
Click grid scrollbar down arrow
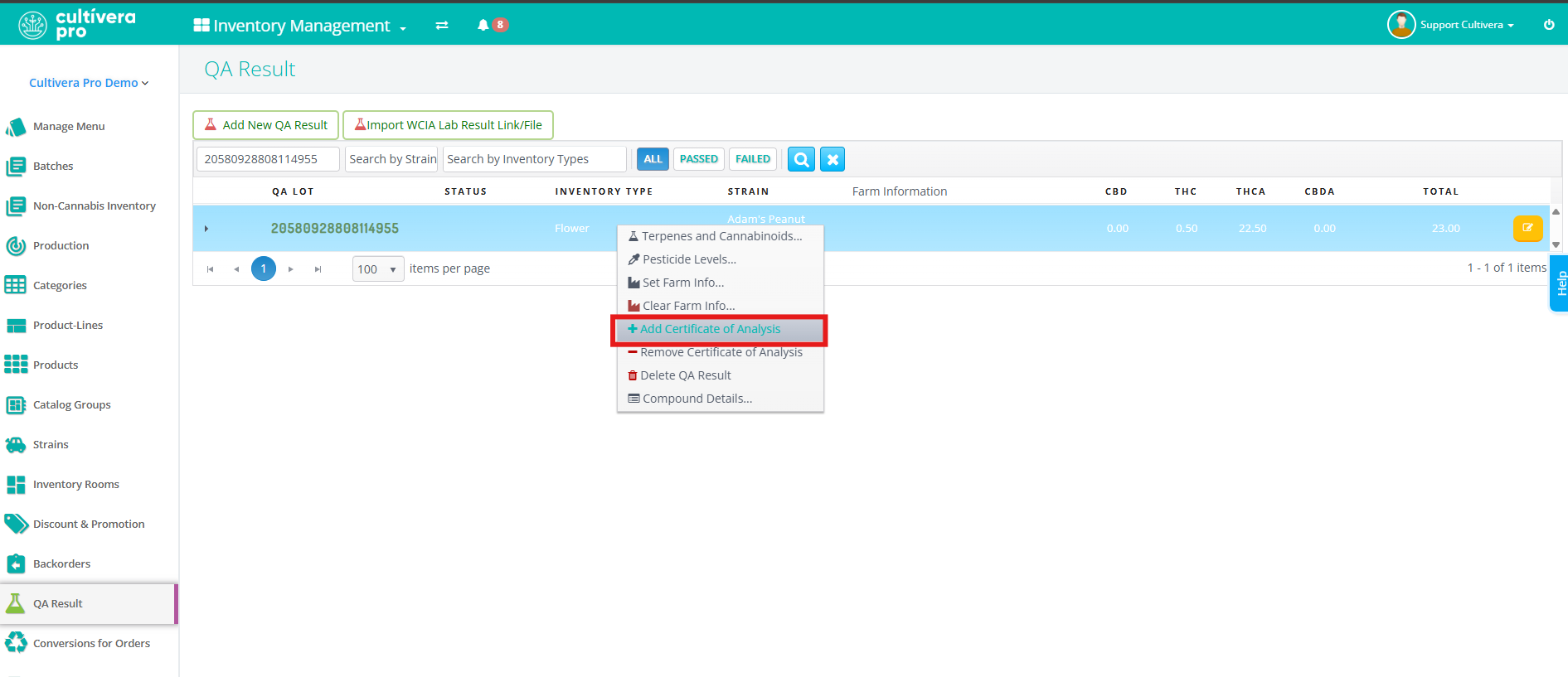pos(1556,244)
